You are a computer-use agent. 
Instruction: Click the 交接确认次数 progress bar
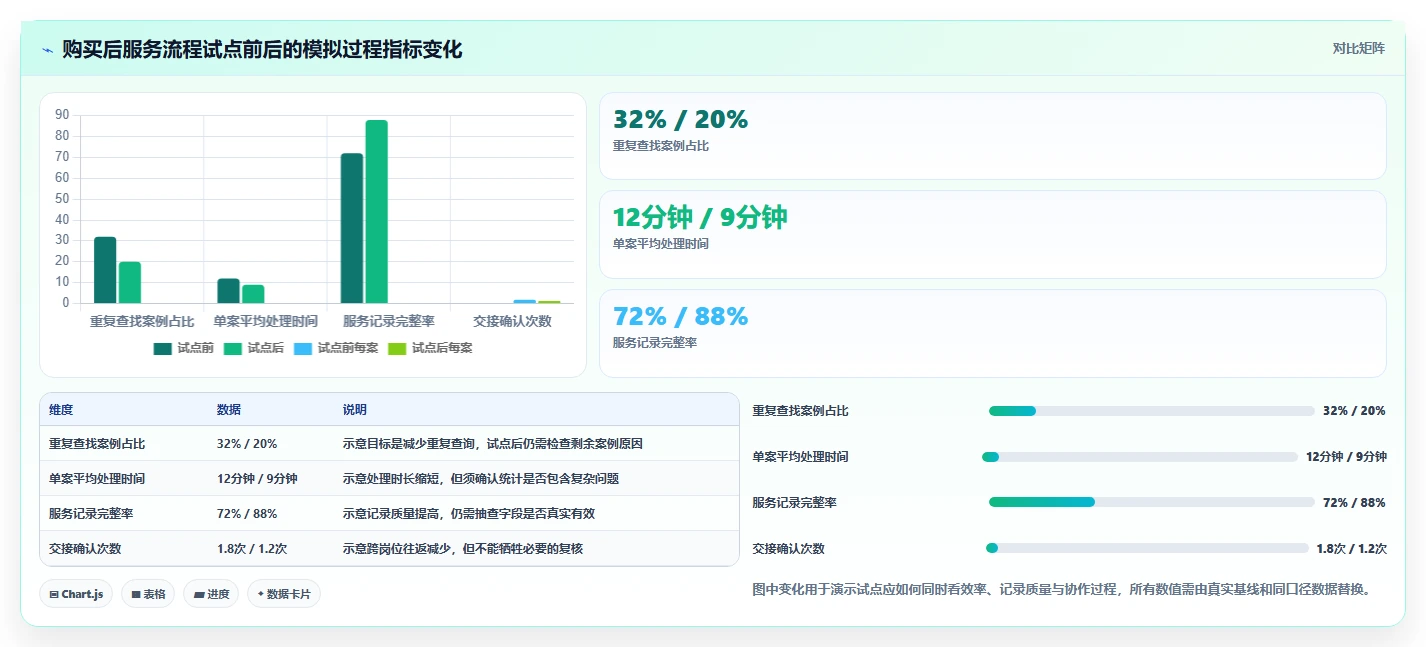1147,548
